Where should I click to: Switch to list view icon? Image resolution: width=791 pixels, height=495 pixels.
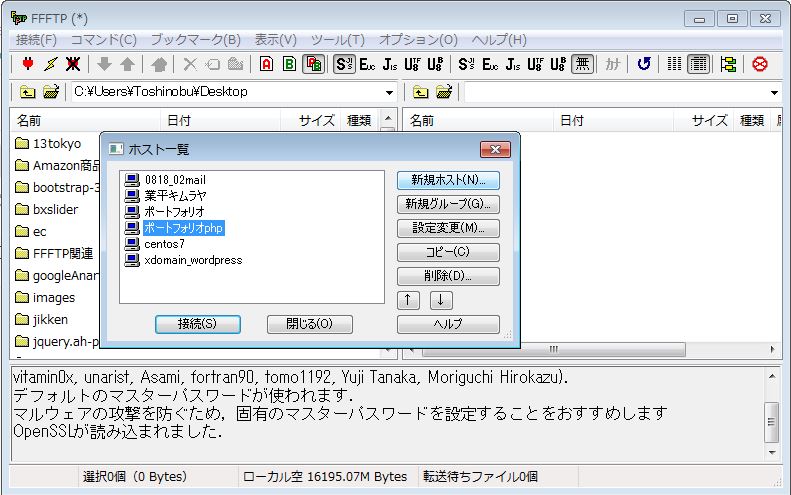tap(674, 64)
